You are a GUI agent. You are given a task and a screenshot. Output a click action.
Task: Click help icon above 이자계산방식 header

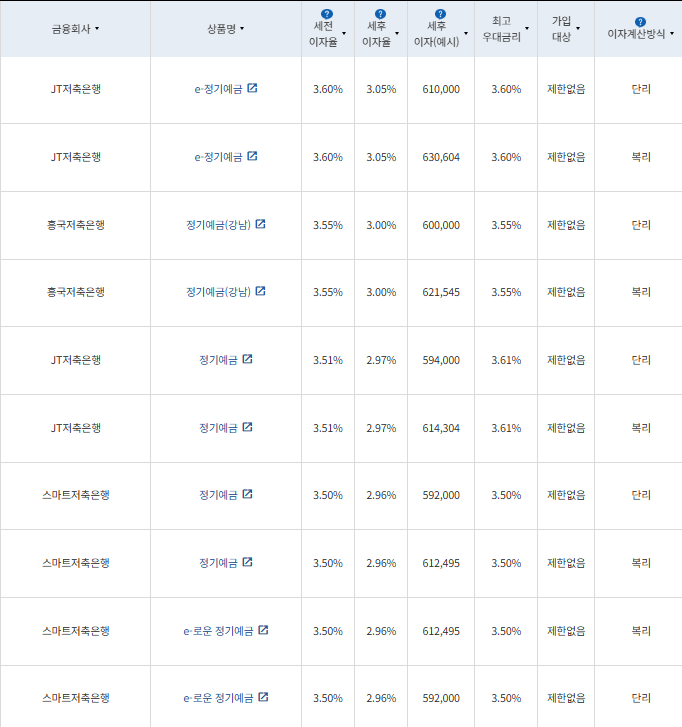click(x=640, y=22)
